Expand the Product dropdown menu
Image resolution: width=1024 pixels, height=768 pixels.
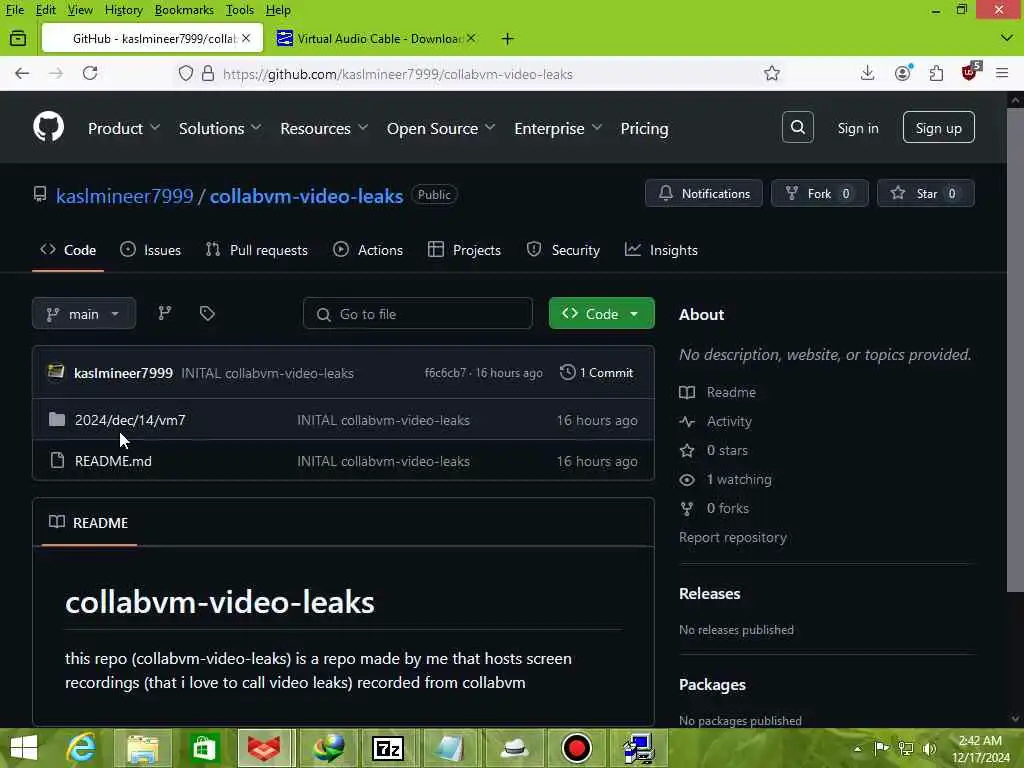pyautogui.click(x=123, y=128)
